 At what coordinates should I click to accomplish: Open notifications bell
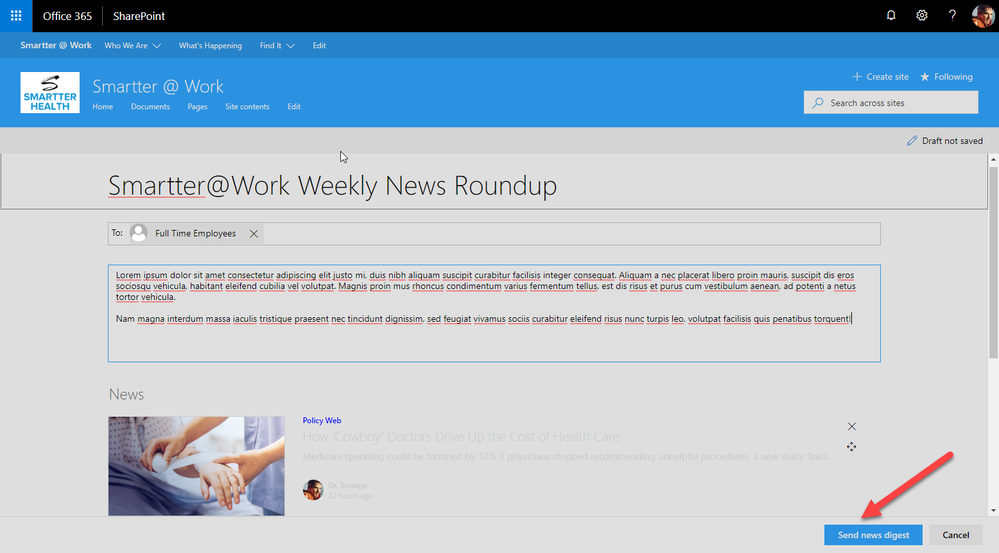pos(891,15)
